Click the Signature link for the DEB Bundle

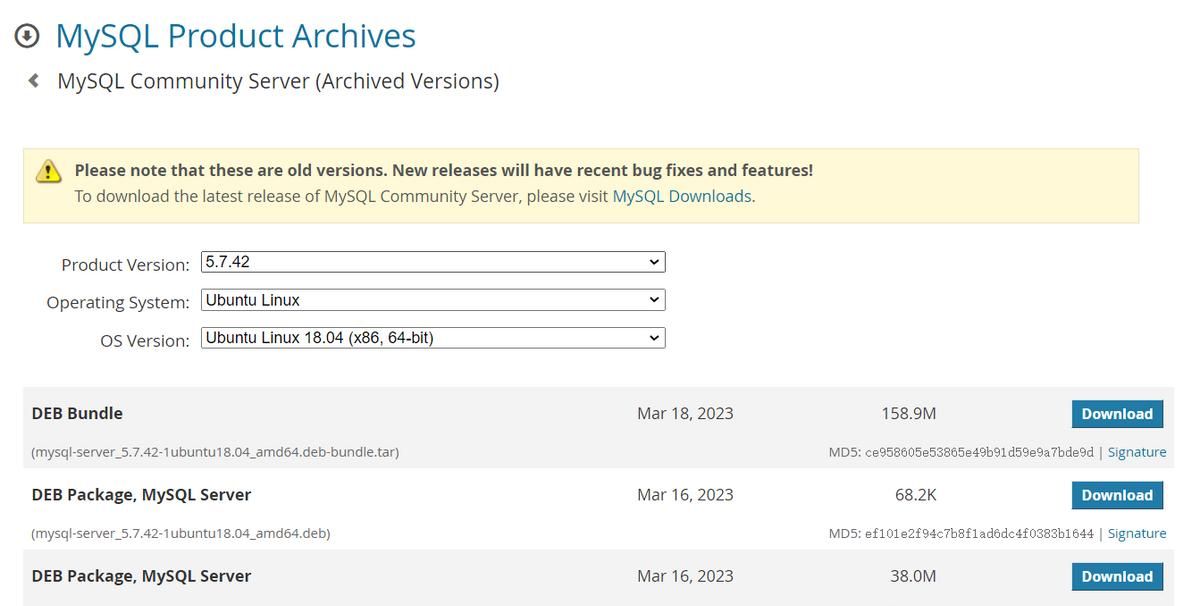point(1137,451)
